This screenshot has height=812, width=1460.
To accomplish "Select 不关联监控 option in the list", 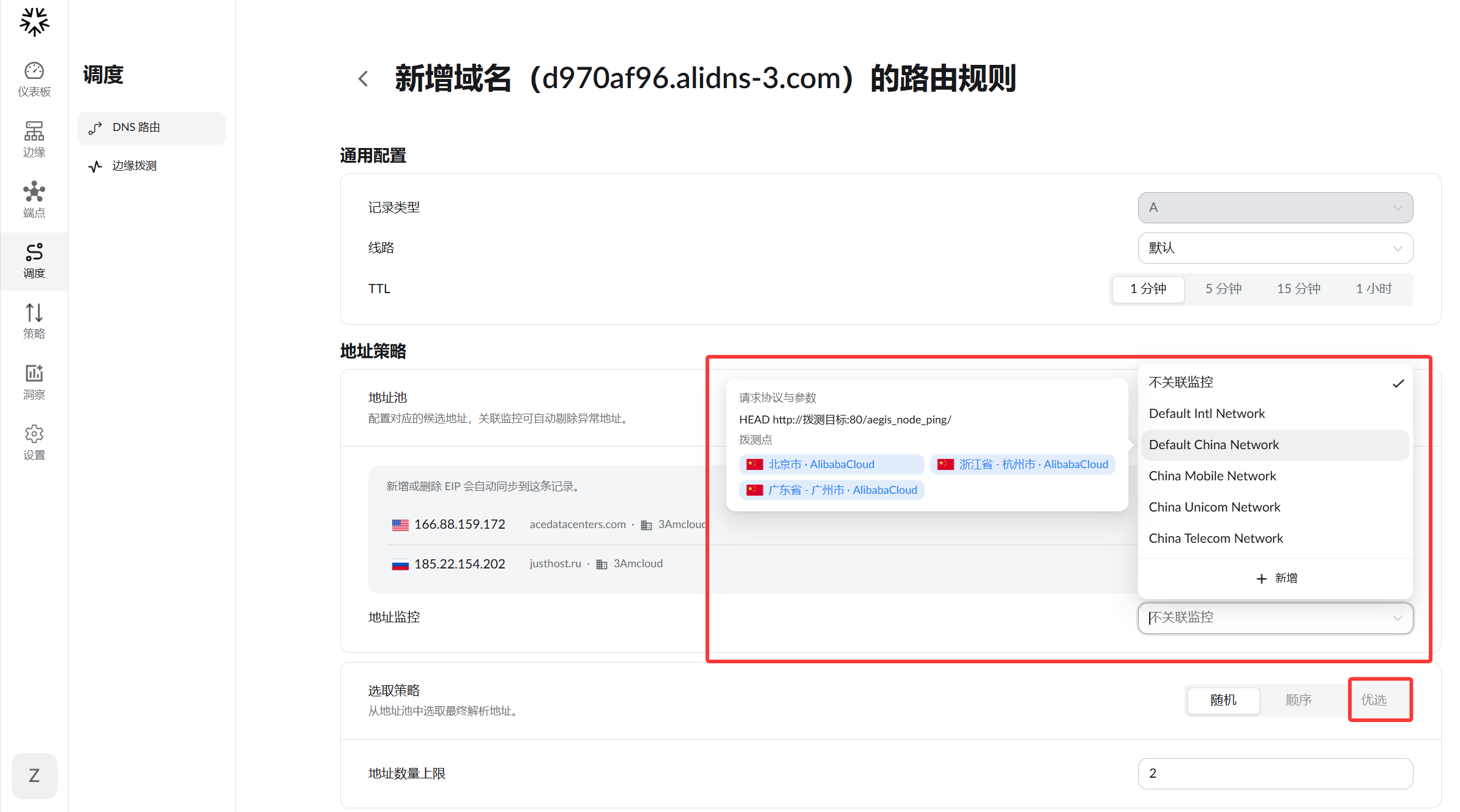I will [1275, 382].
